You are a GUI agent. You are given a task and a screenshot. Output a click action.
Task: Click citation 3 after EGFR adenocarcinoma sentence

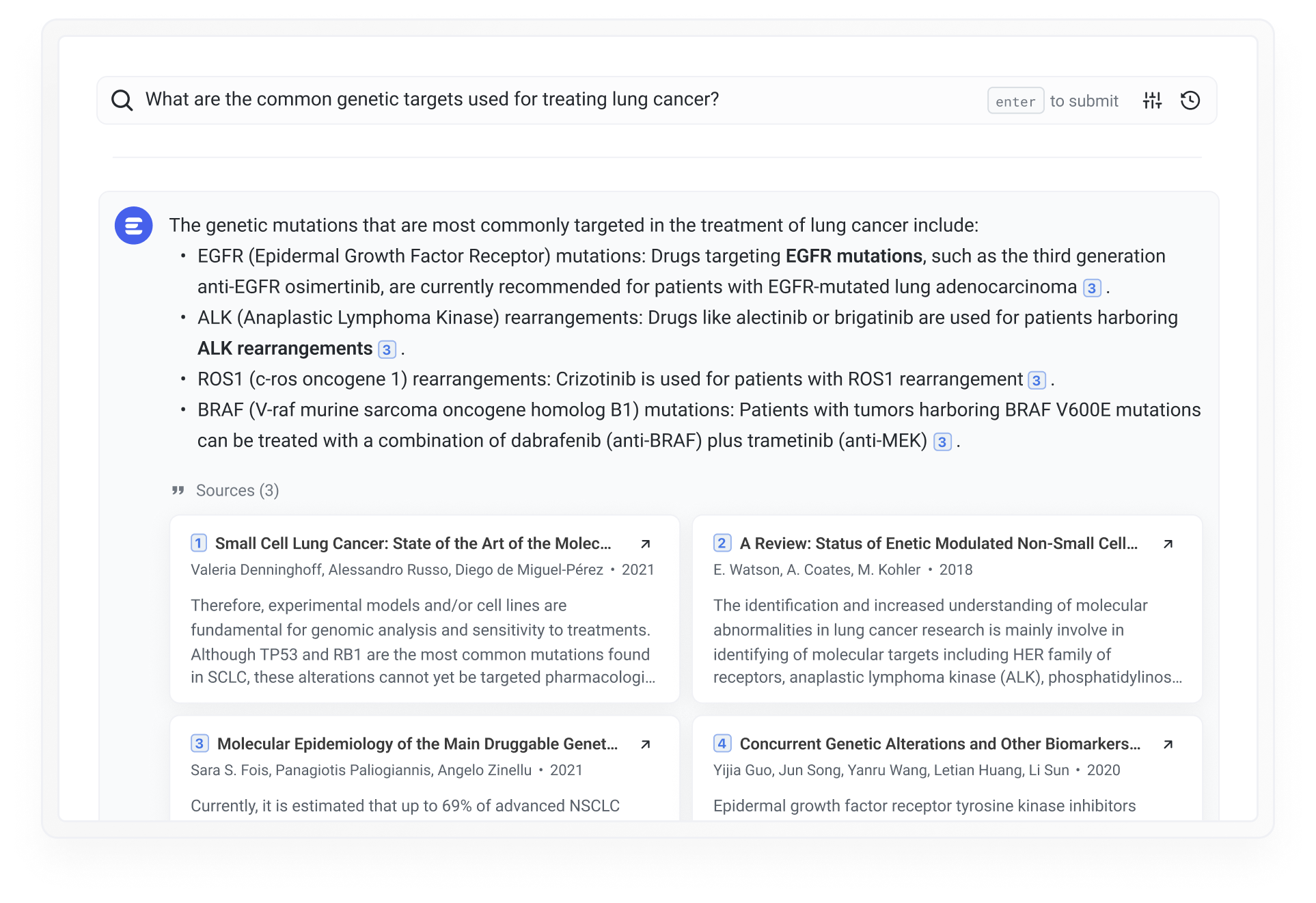point(1092,288)
